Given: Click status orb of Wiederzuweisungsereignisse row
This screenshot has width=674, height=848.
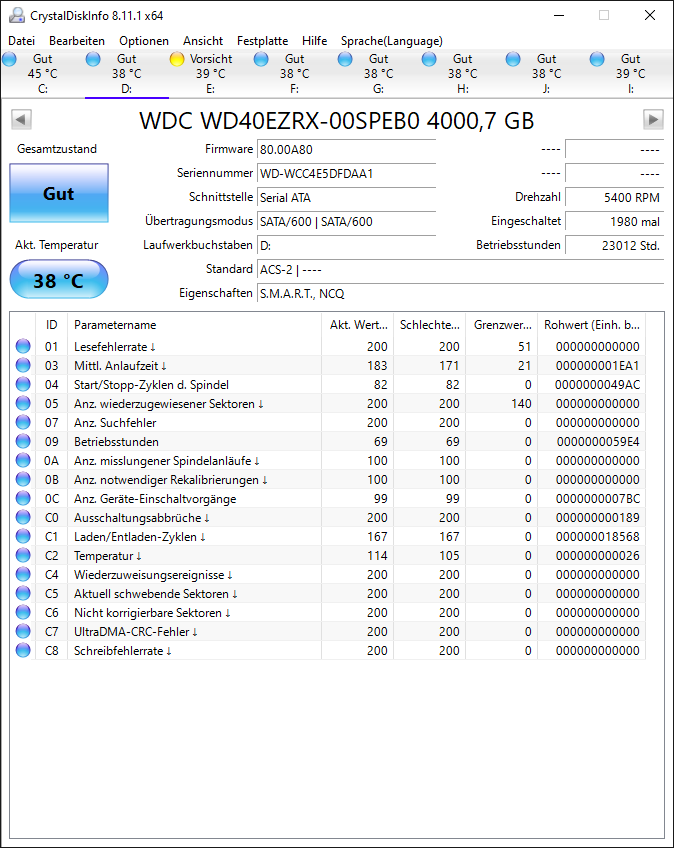Looking at the screenshot, I should 23,574.
